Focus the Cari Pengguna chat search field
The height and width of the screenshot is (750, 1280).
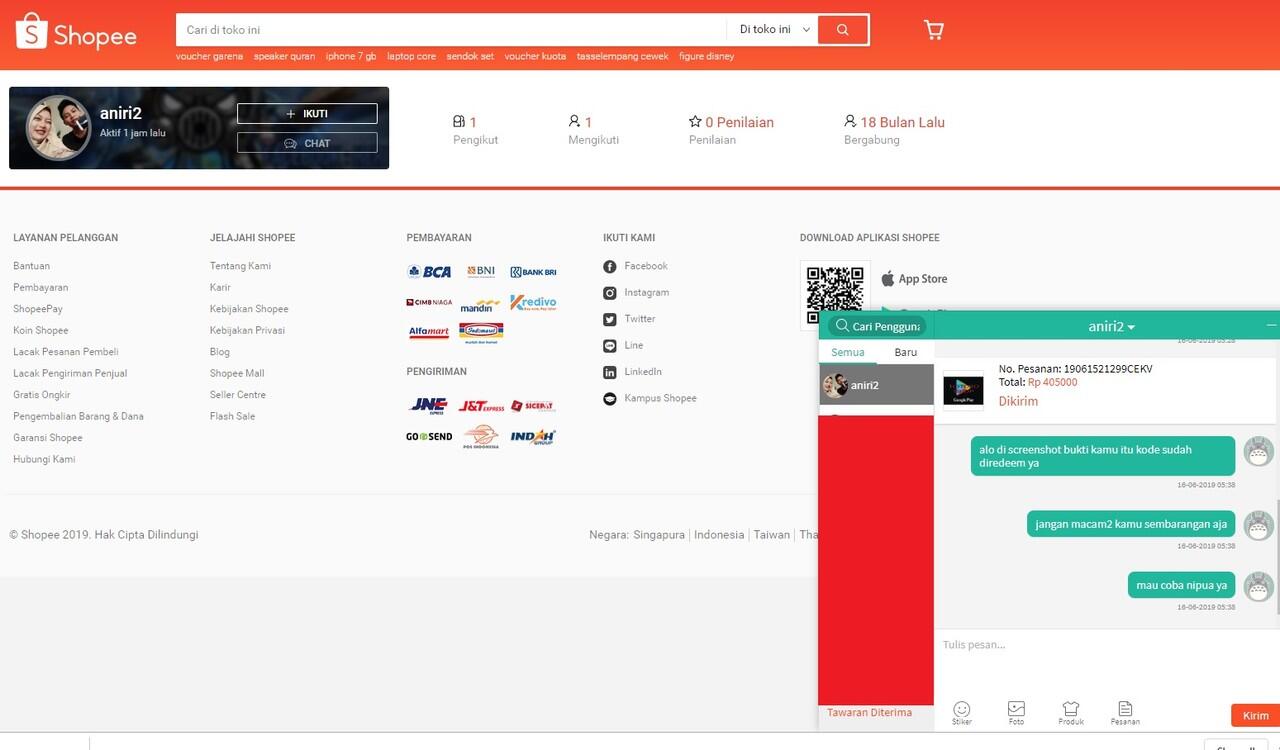pos(877,326)
